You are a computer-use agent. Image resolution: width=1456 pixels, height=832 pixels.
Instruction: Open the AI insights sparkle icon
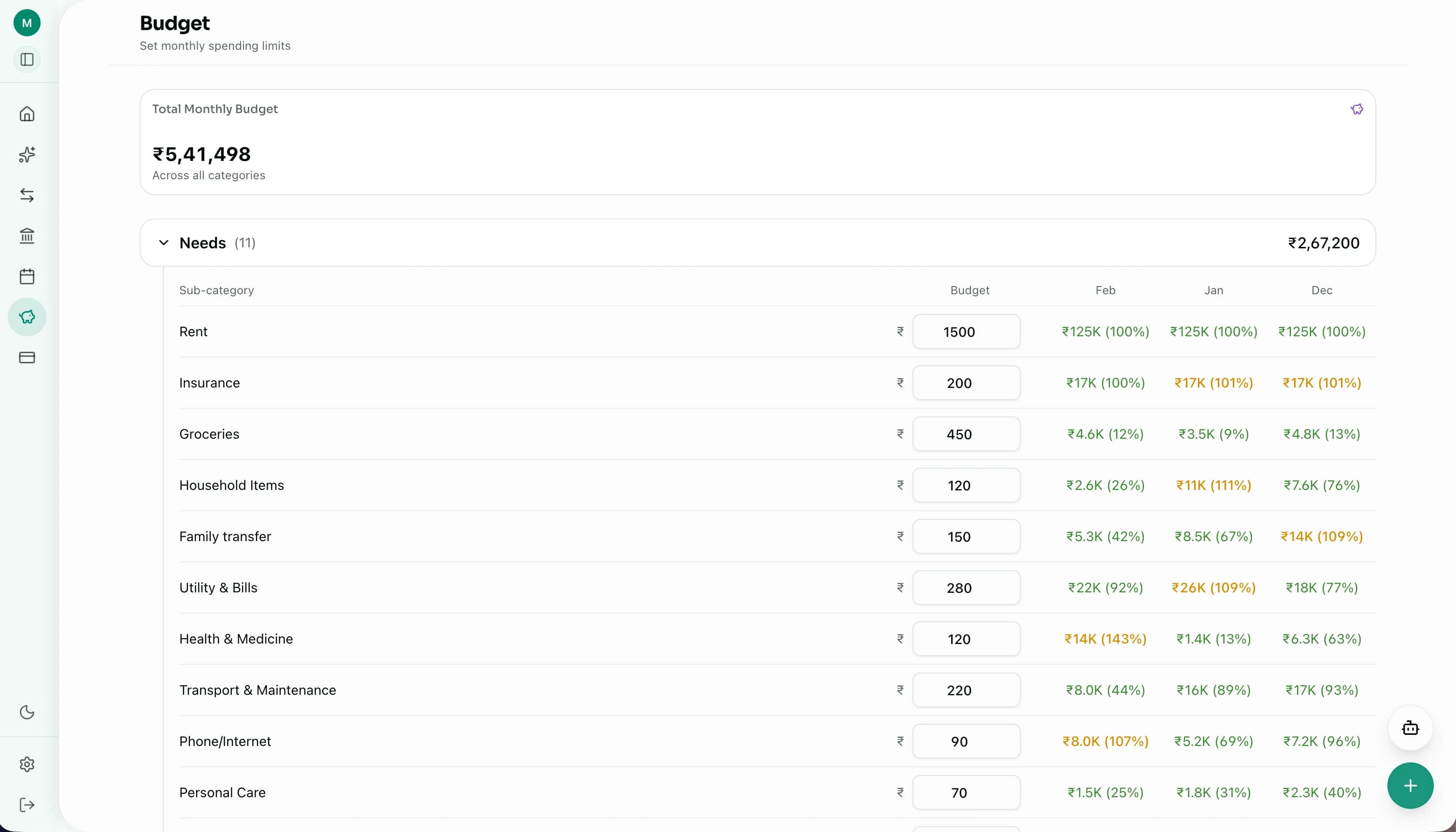click(27, 154)
